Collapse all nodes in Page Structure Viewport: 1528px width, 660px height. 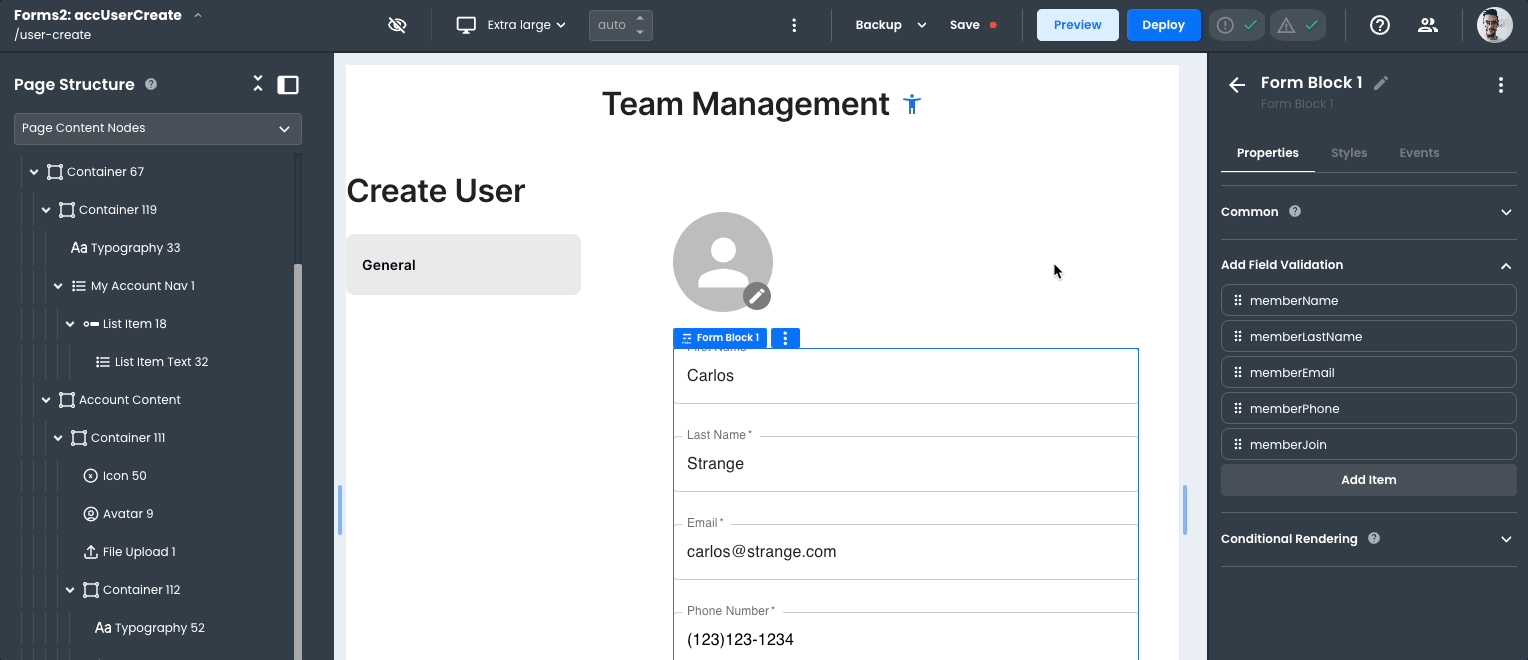258,84
